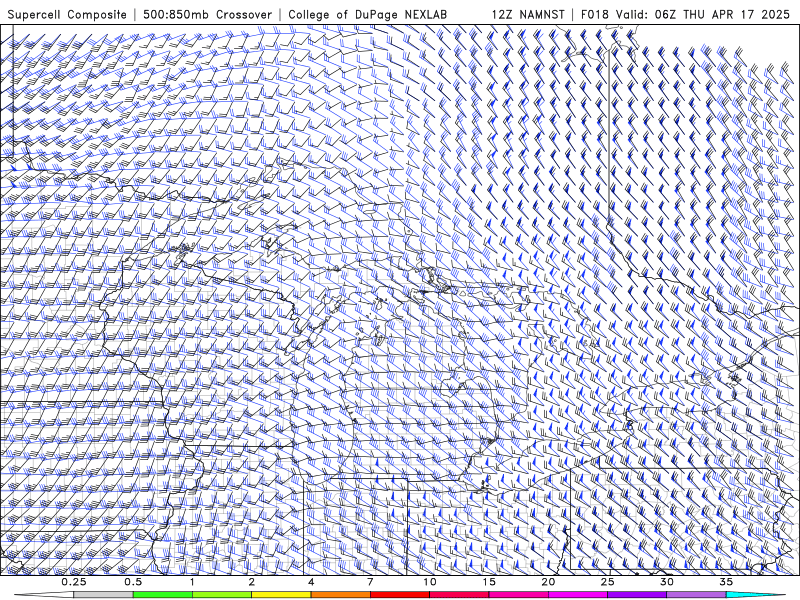Select the green 0.5–1 color bar segment
This screenshot has width=800, height=600.
click(163, 595)
